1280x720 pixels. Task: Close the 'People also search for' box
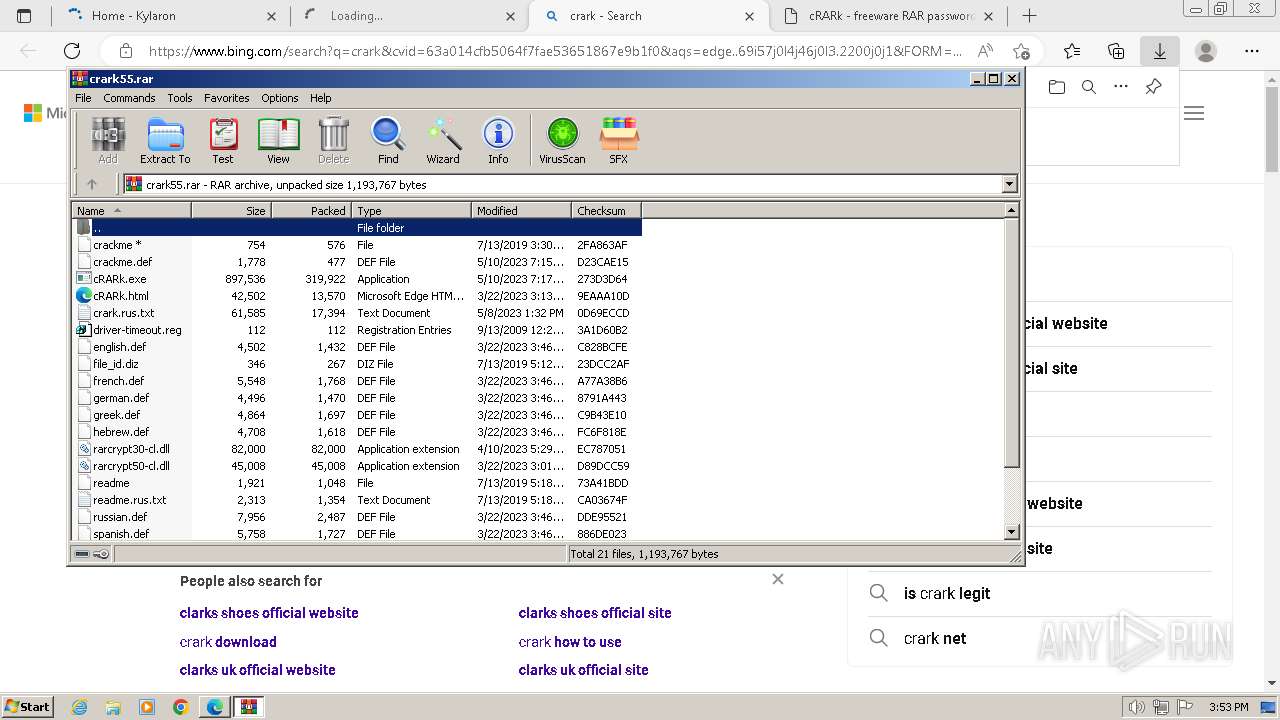[x=778, y=579]
